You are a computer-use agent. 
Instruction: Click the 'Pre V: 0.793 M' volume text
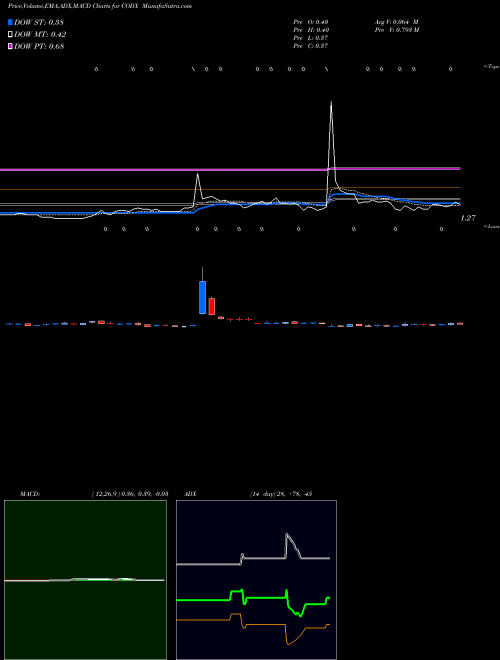396,30
